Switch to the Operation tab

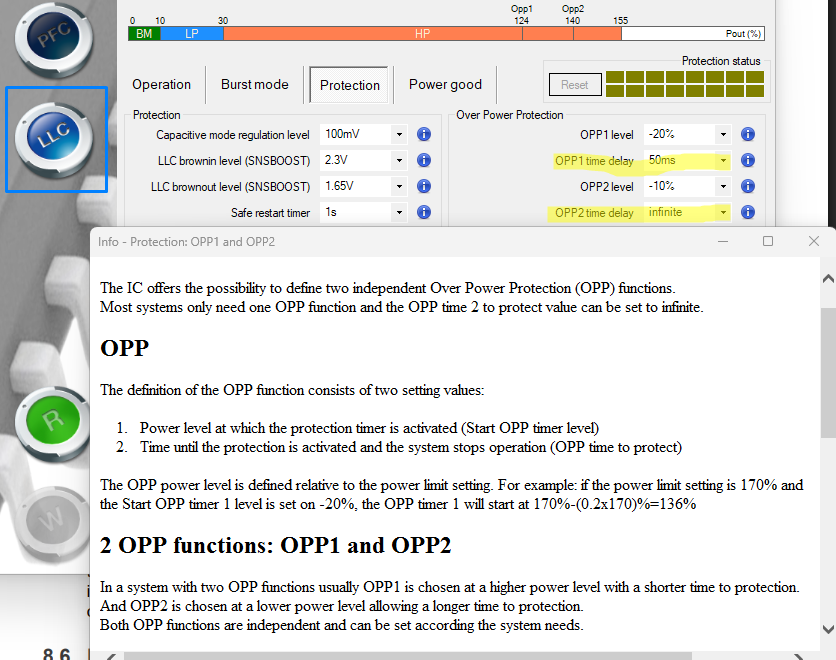pyautogui.click(x=162, y=85)
